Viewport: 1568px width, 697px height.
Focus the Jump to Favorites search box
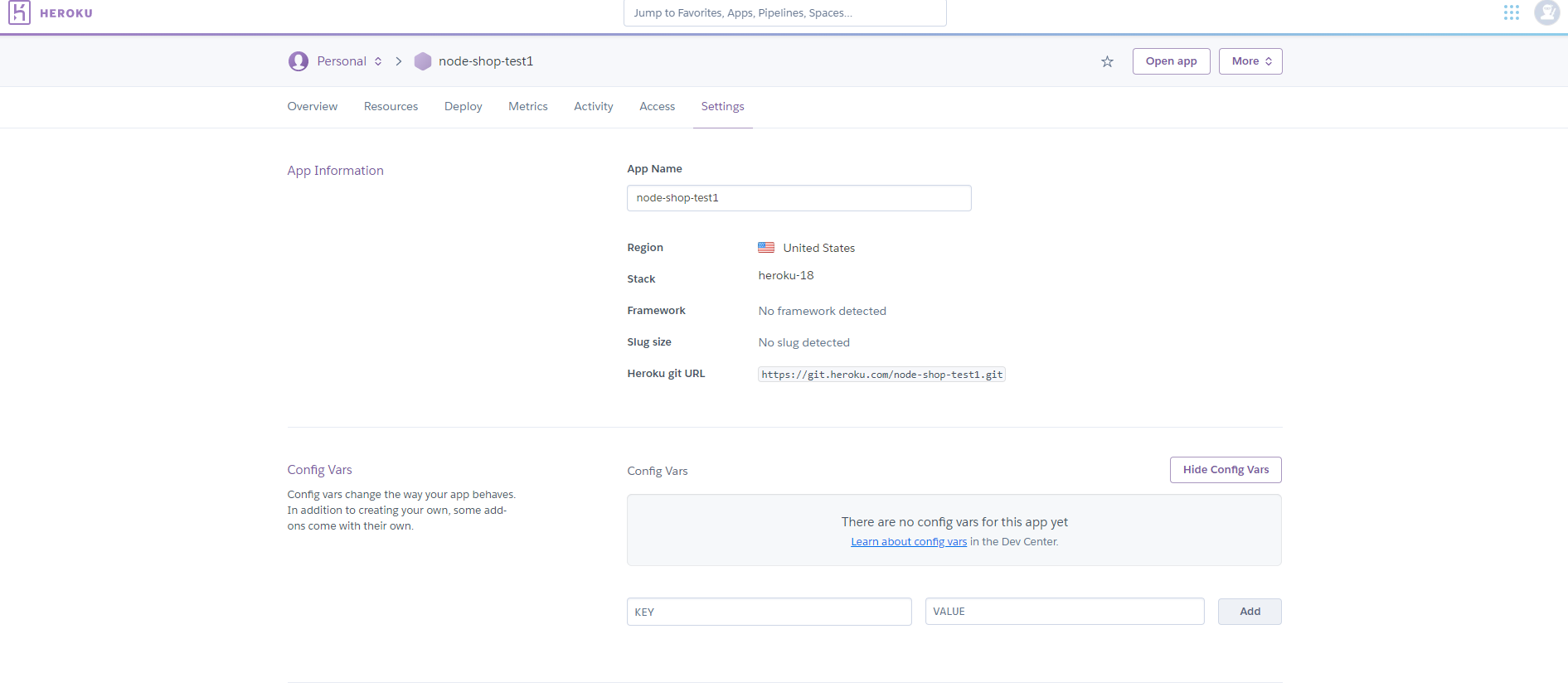tap(784, 13)
